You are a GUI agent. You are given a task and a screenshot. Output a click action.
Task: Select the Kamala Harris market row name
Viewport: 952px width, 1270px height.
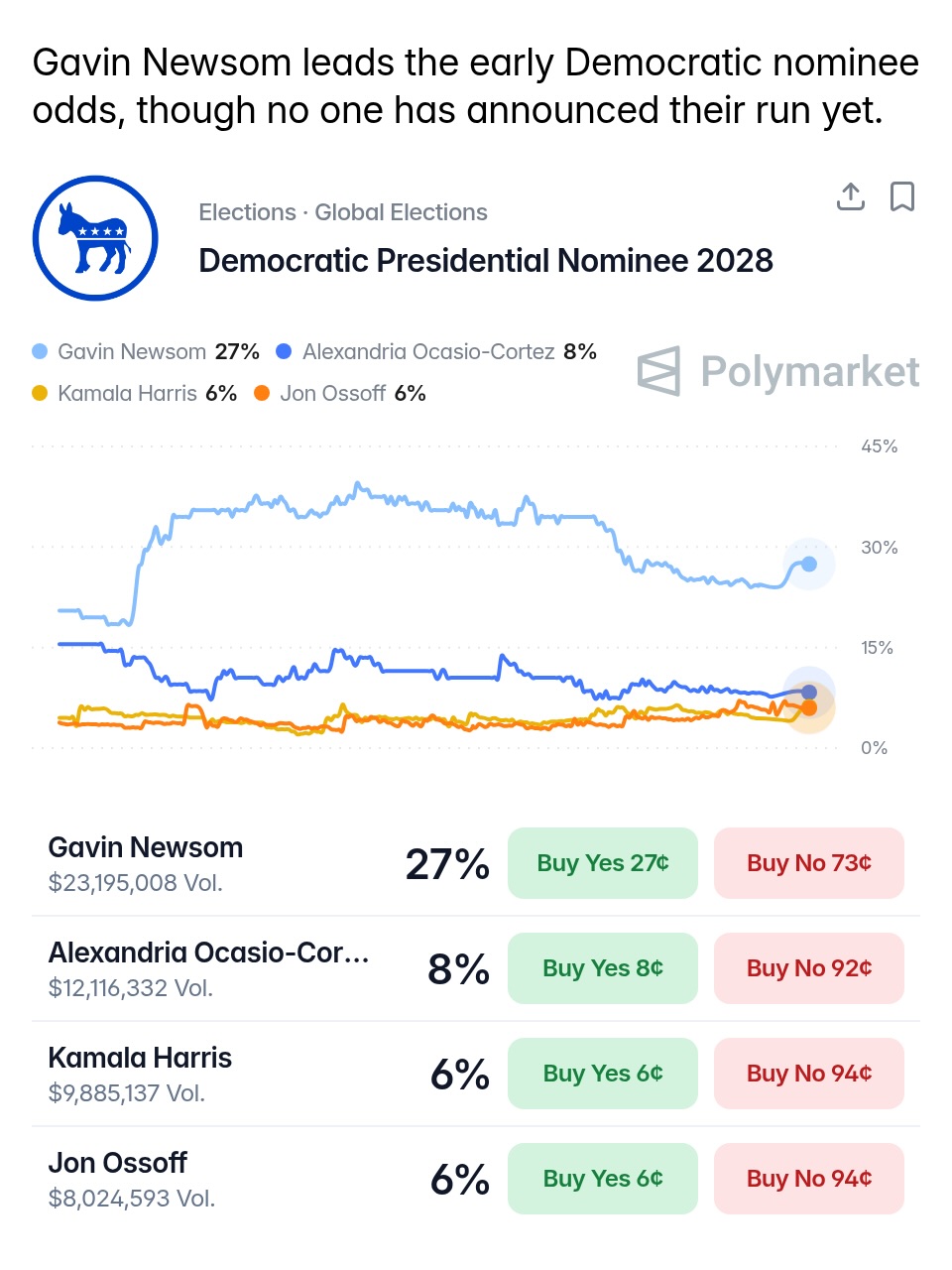(140, 1058)
